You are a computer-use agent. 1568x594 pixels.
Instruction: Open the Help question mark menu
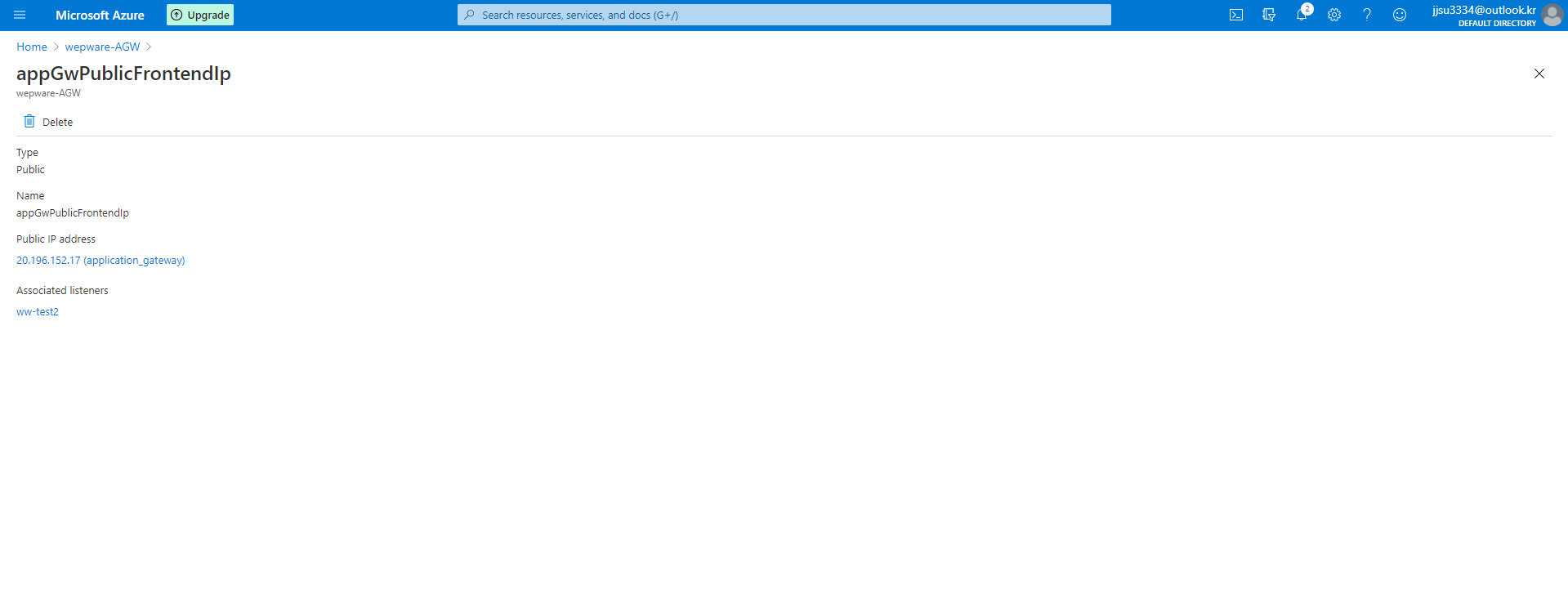1367,15
